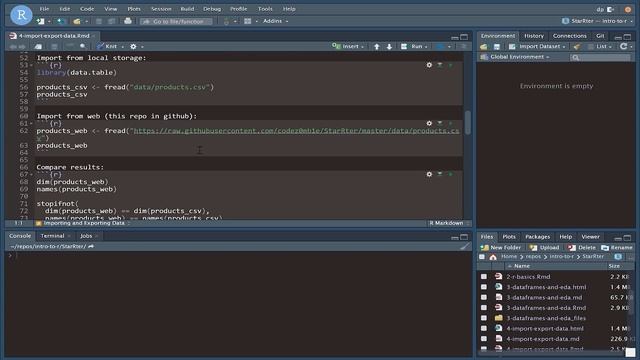The height and width of the screenshot is (360, 640).
Task: Switch to the Git tab
Action: [600, 36]
